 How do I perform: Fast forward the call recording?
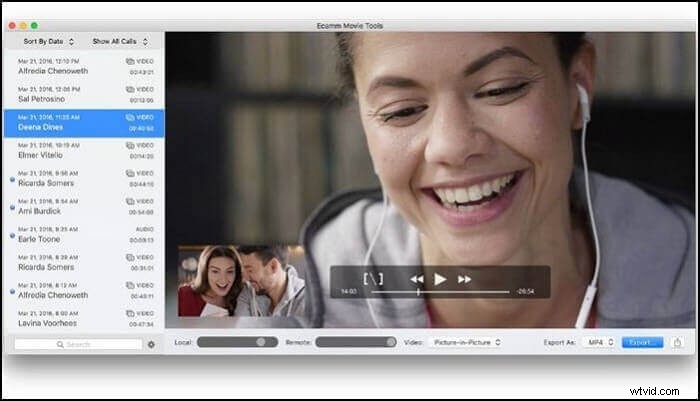tap(464, 280)
